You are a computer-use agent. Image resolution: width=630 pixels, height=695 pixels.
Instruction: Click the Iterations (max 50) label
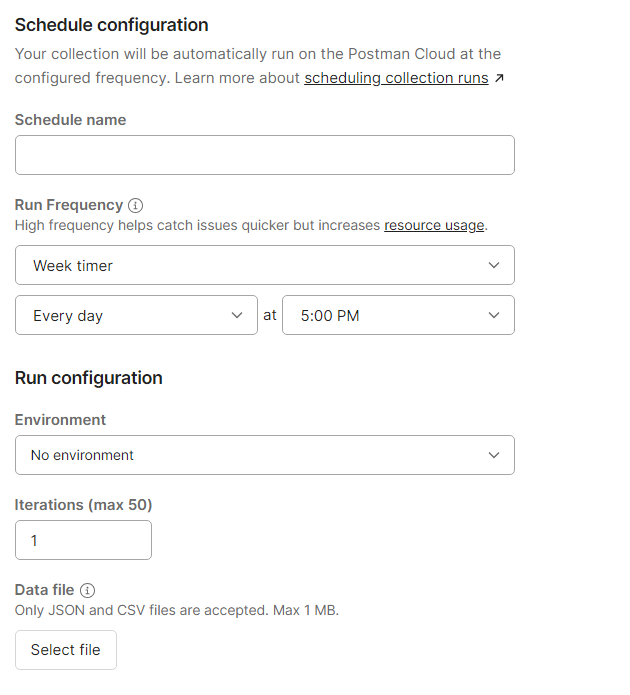[83, 505]
